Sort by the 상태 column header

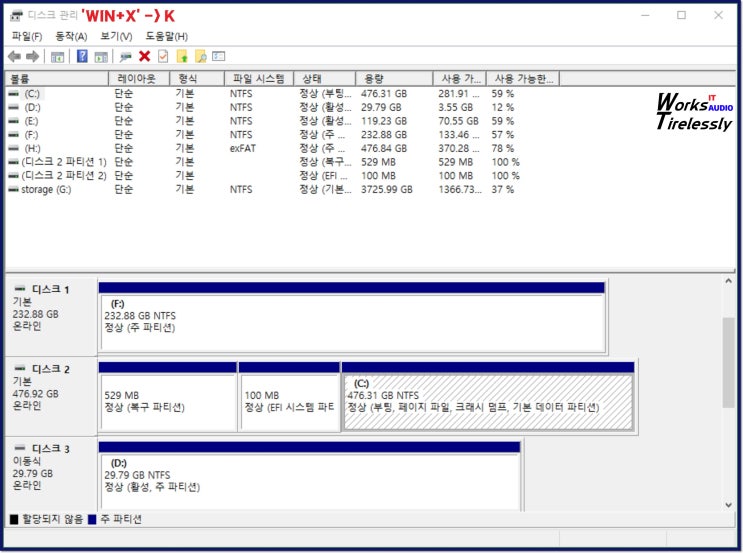click(x=324, y=79)
